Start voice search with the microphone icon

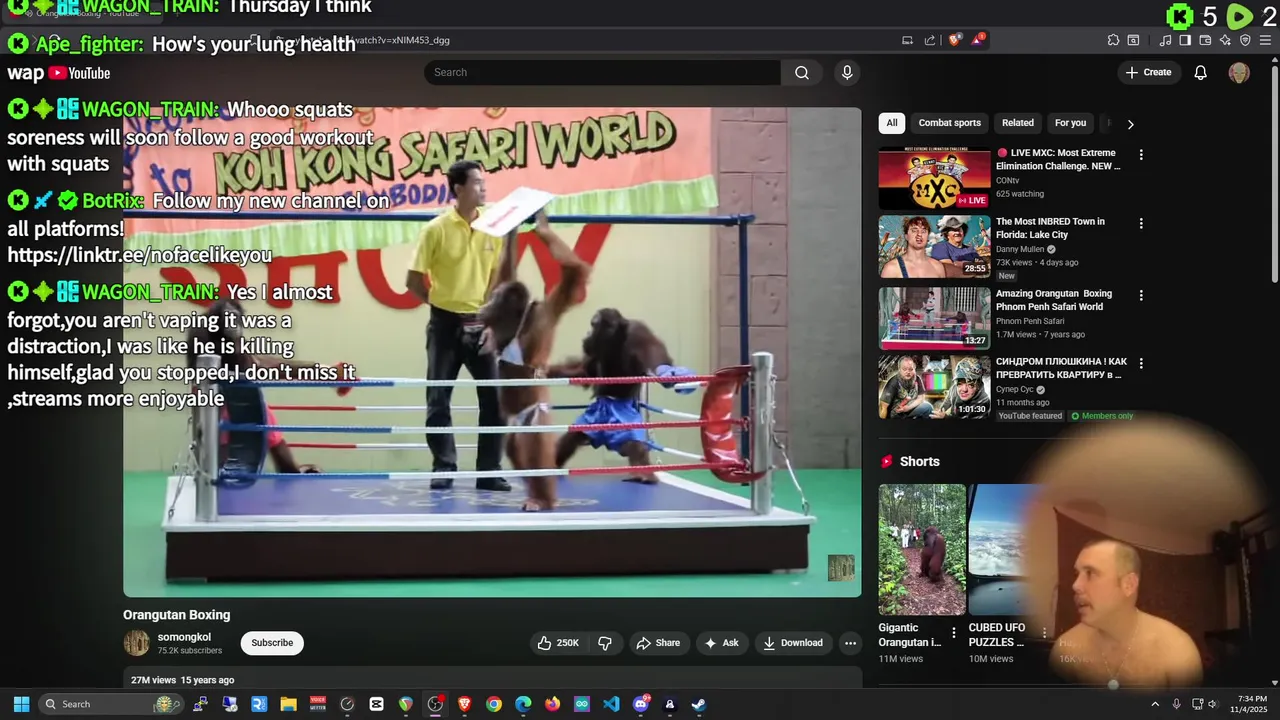click(x=847, y=72)
